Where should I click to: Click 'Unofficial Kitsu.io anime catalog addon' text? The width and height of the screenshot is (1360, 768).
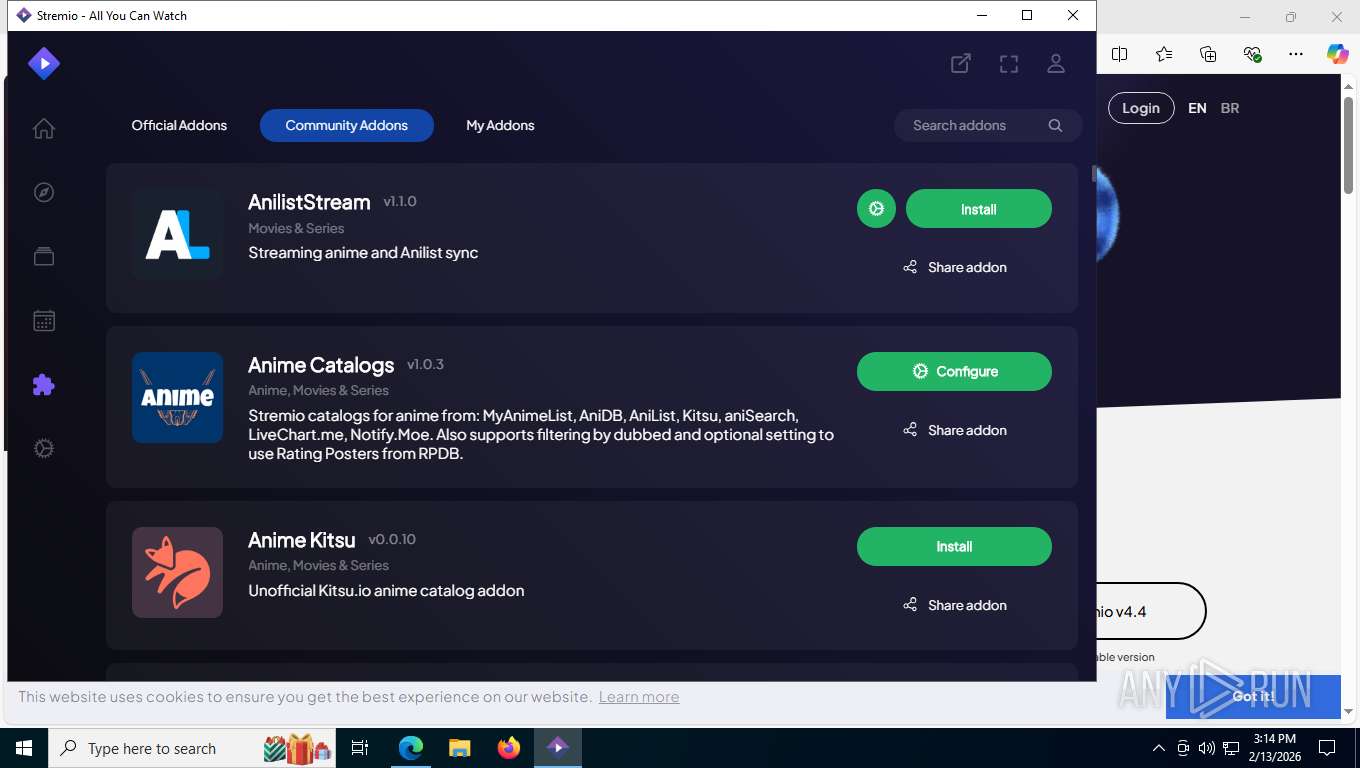[386, 590]
